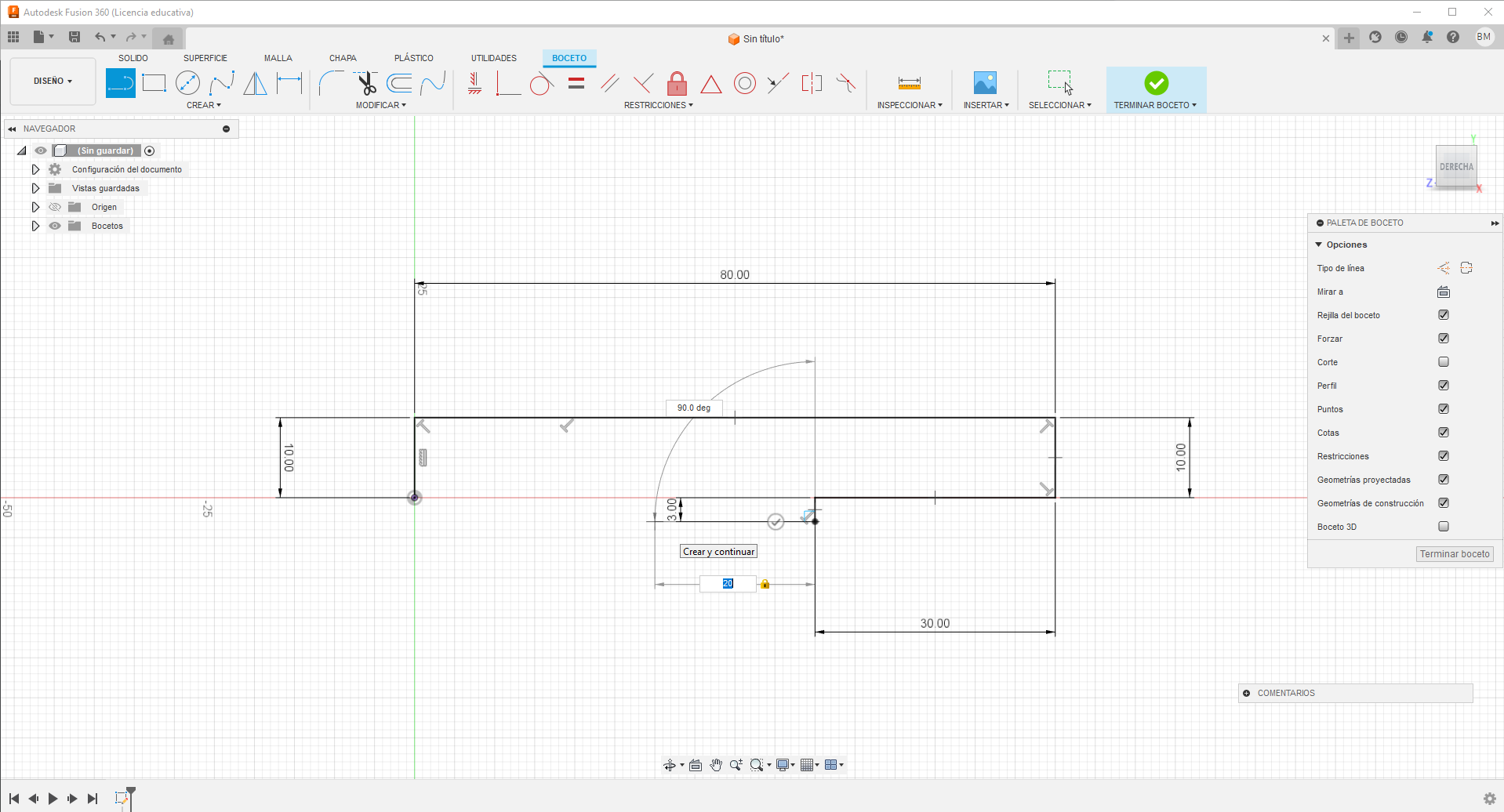The width and height of the screenshot is (1504, 812).
Task: Click the length input field showing 20
Action: (728, 584)
